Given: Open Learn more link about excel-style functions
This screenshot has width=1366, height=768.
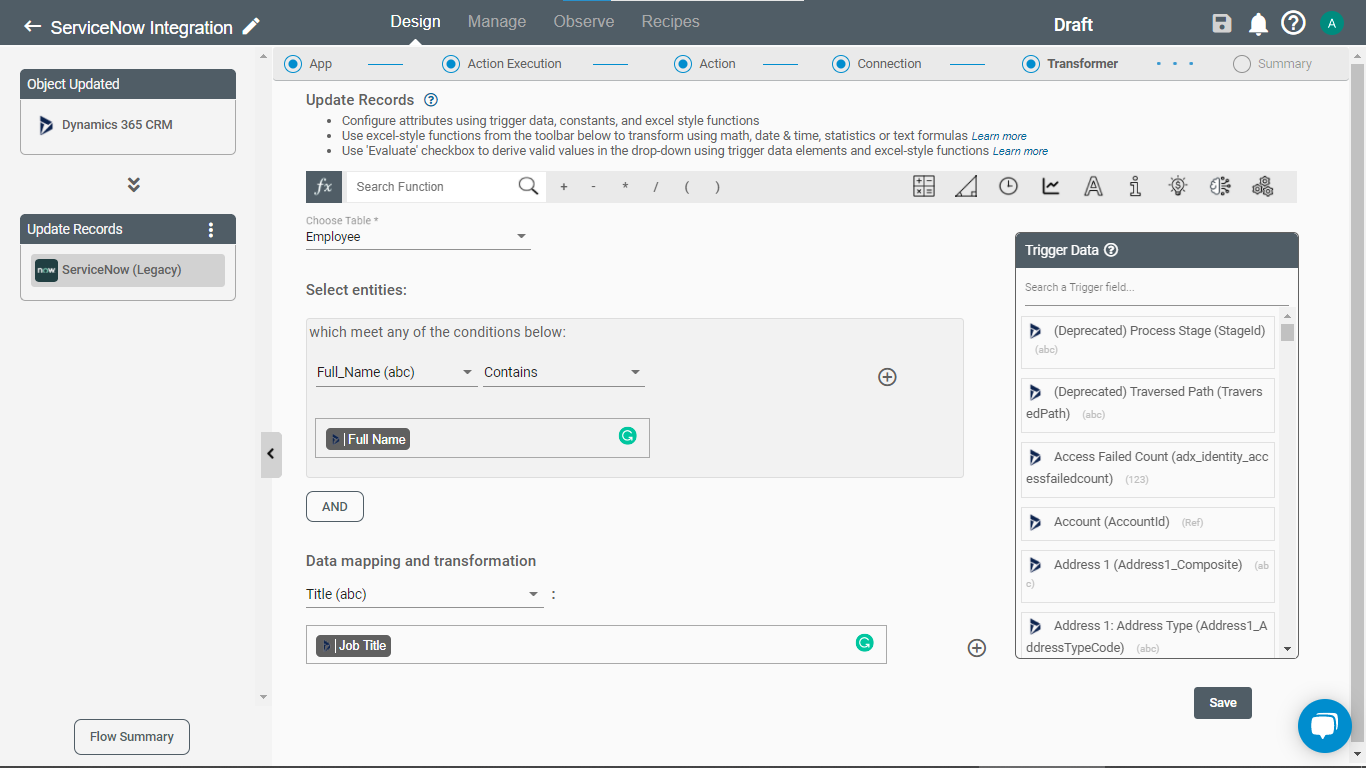Looking at the screenshot, I should tap(999, 136).
